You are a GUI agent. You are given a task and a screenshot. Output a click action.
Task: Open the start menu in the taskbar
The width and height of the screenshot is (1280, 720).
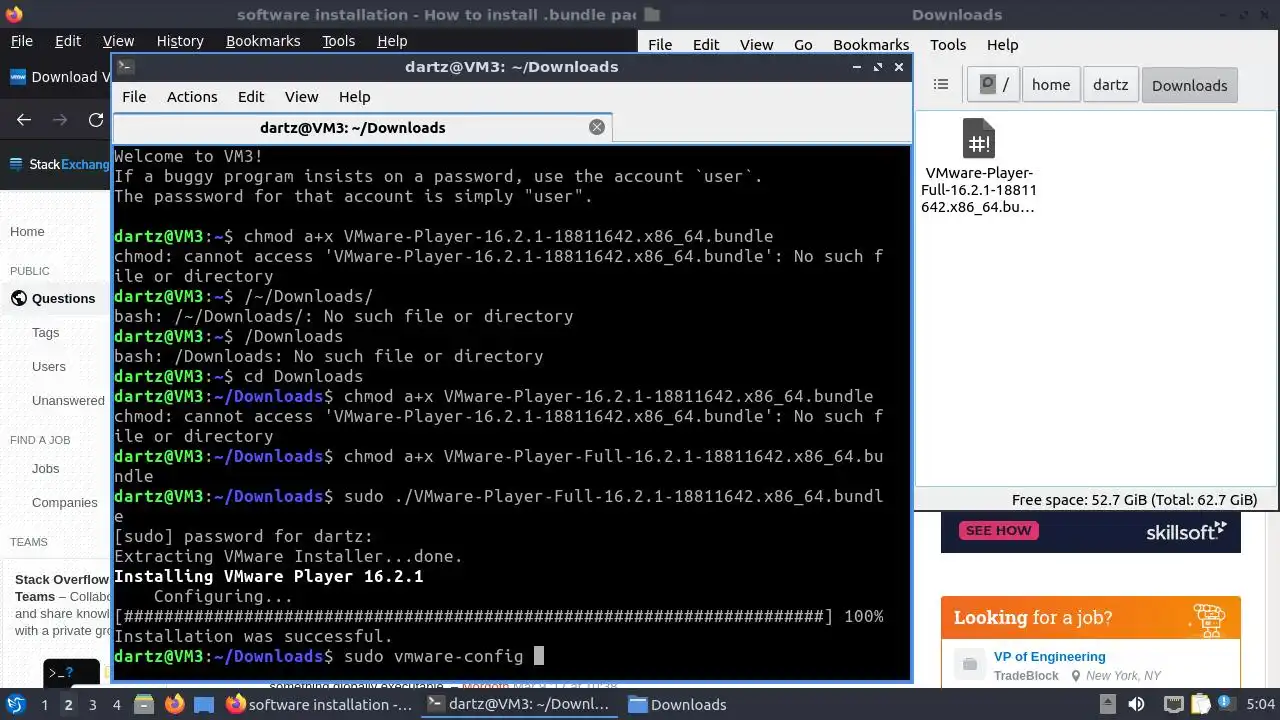coord(16,704)
